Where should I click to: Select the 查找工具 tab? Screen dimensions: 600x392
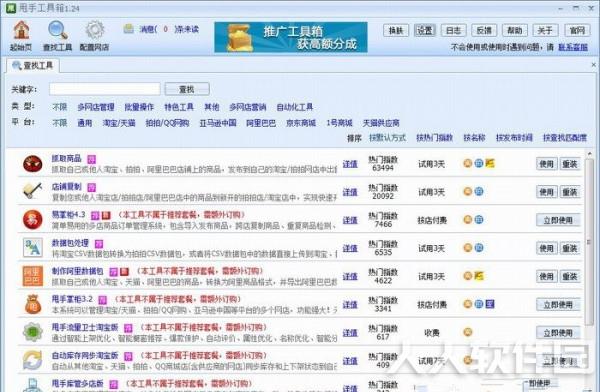33,65
